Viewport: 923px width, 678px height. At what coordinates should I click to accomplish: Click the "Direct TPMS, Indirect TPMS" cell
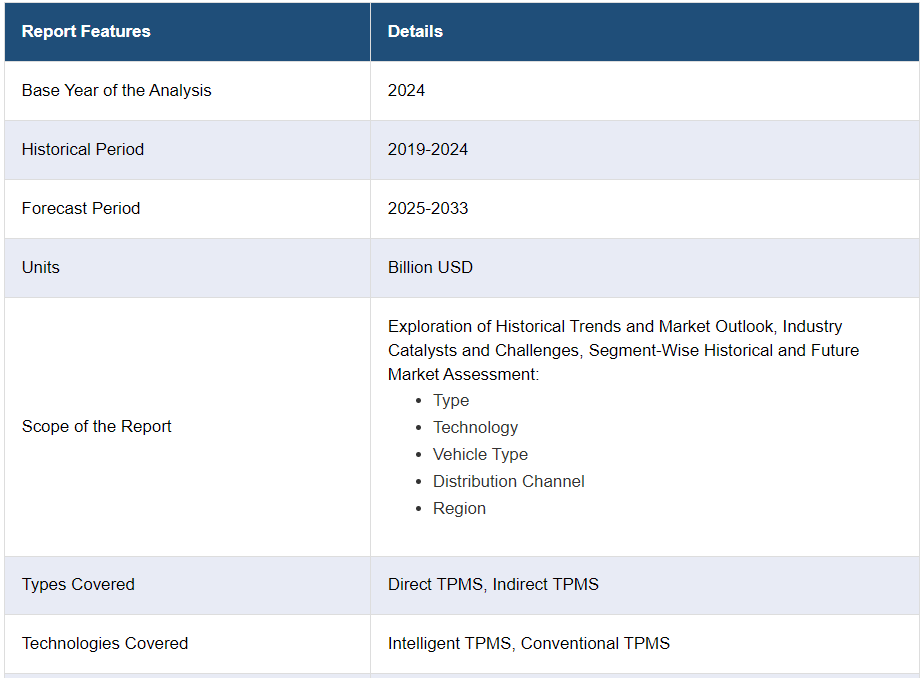coord(493,584)
